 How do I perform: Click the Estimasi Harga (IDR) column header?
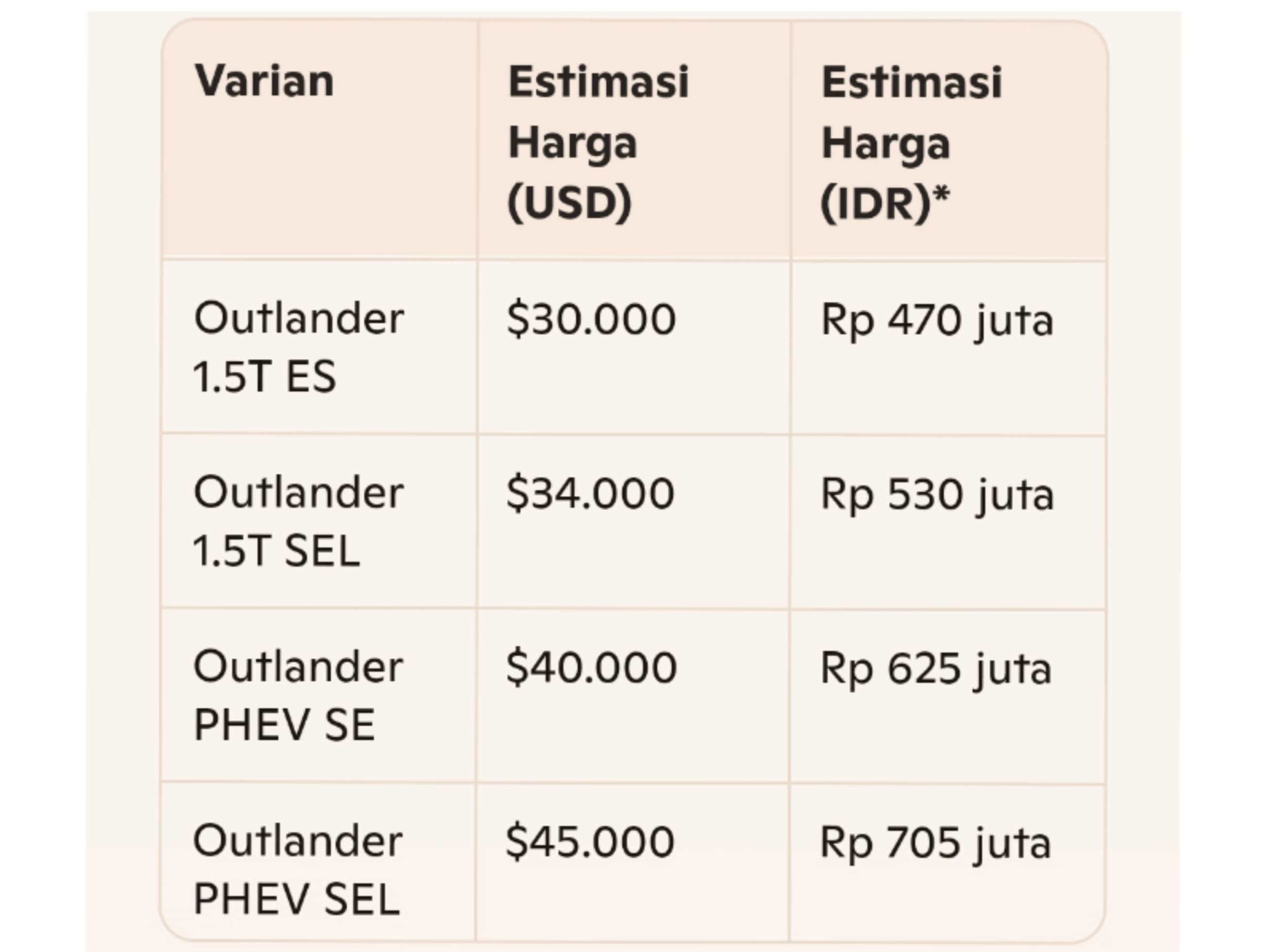pyautogui.click(x=911, y=142)
